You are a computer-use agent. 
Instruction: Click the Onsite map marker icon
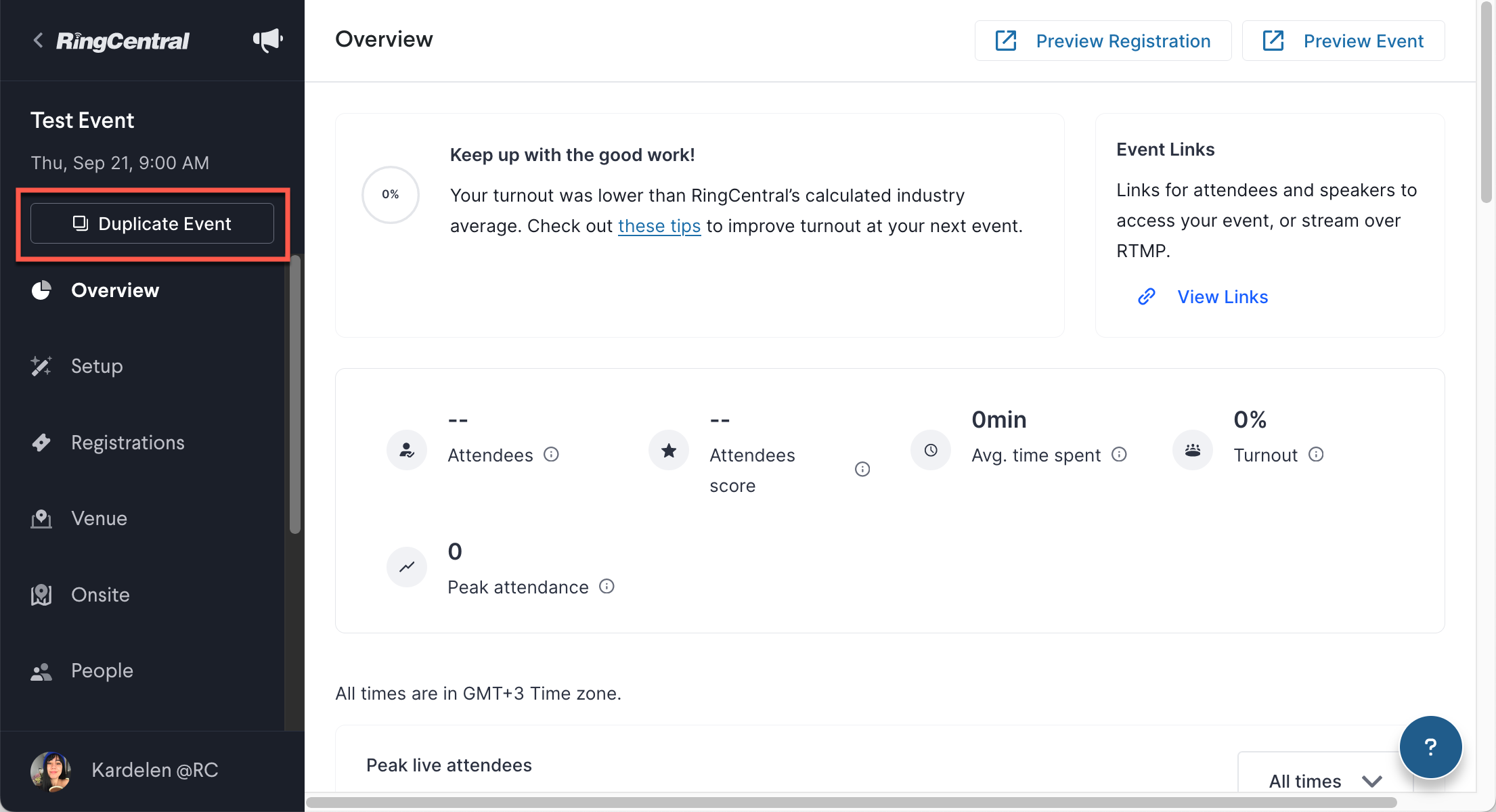[x=41, y=595]
